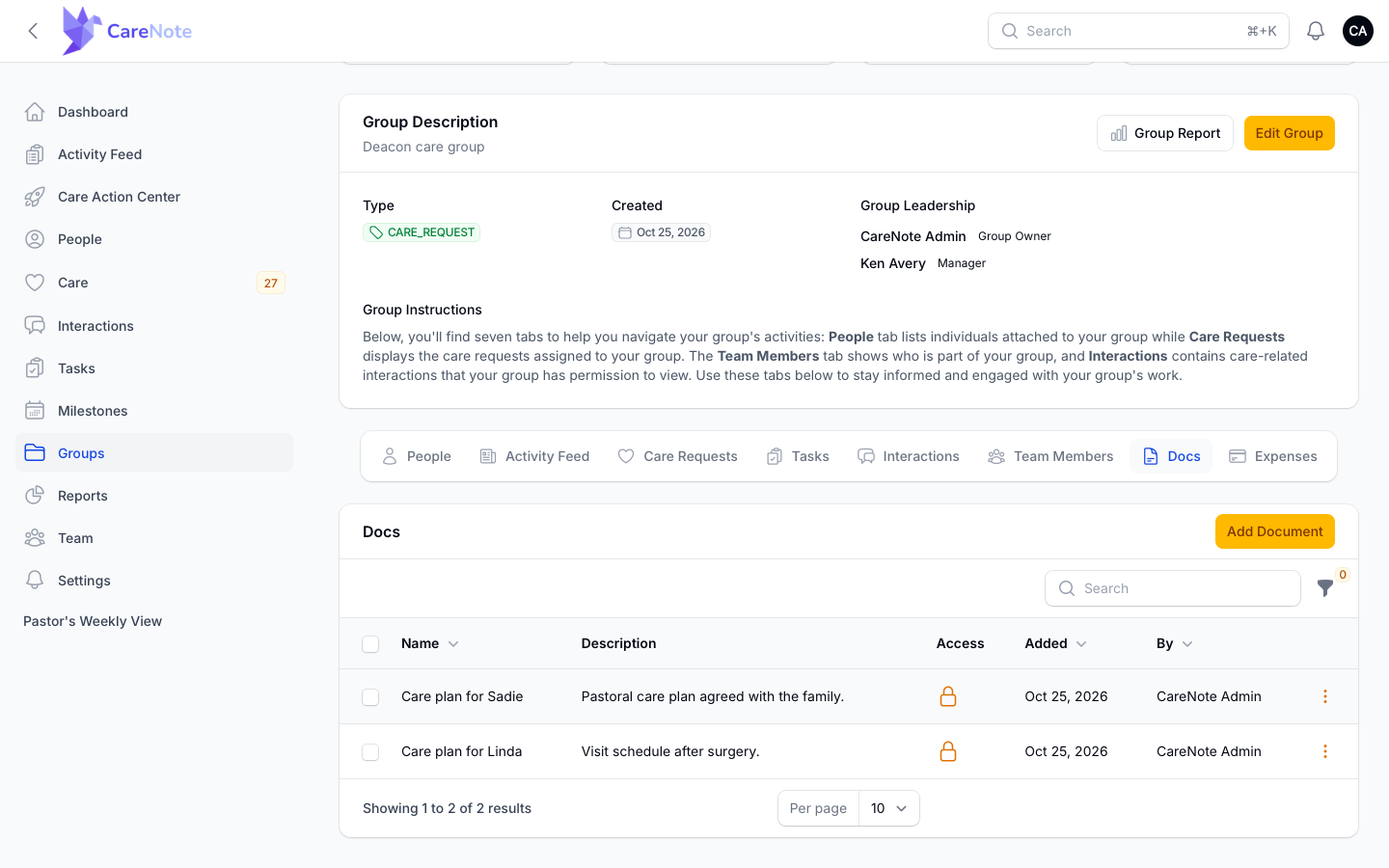Image resolution: width=1389 pixels, height=868 pixels.
Task: Click lock icon for Care plan for Linda
Action: 948,751
